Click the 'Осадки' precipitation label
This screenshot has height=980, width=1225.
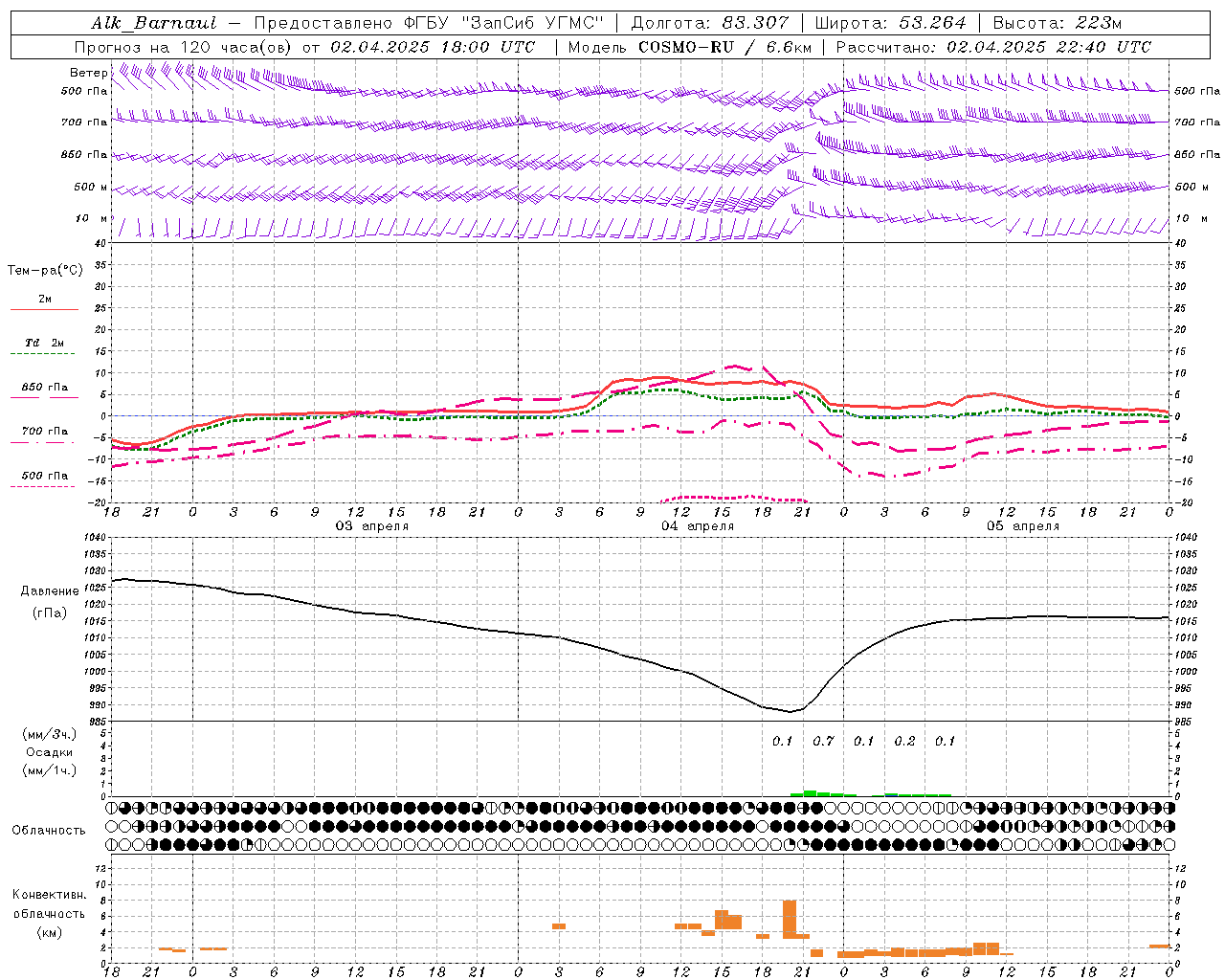click(x=50, y=752)
